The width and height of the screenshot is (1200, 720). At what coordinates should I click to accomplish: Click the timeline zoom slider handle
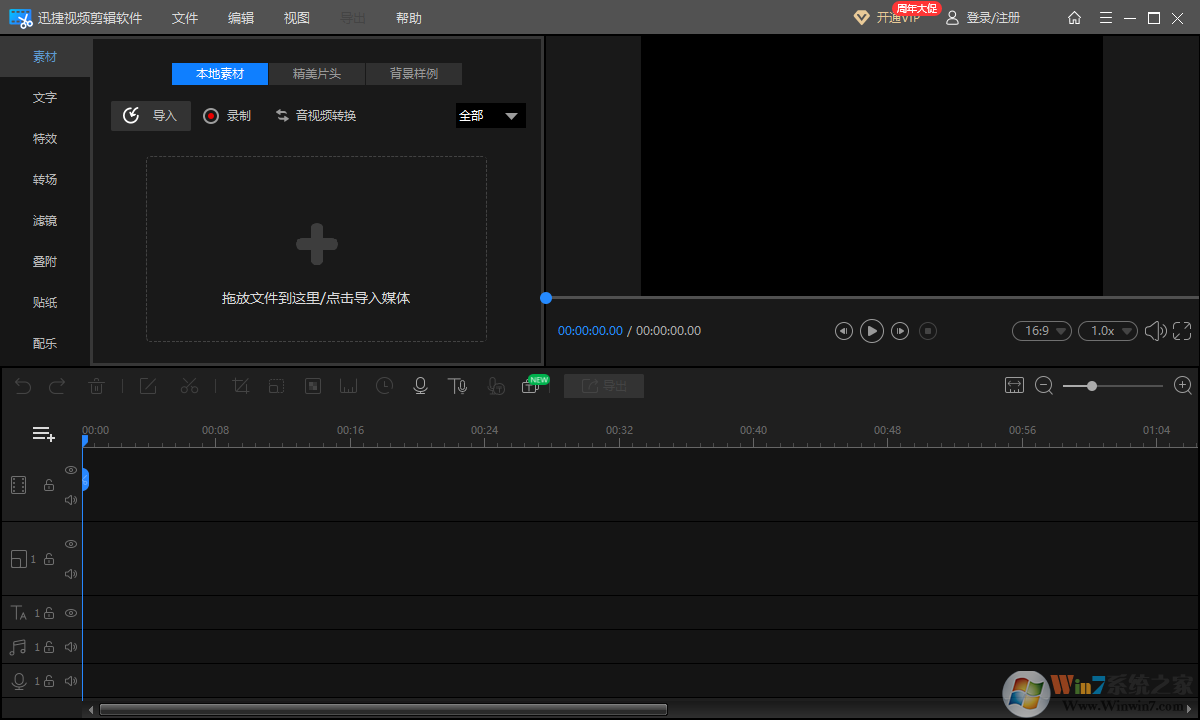tap(1092, 385)
